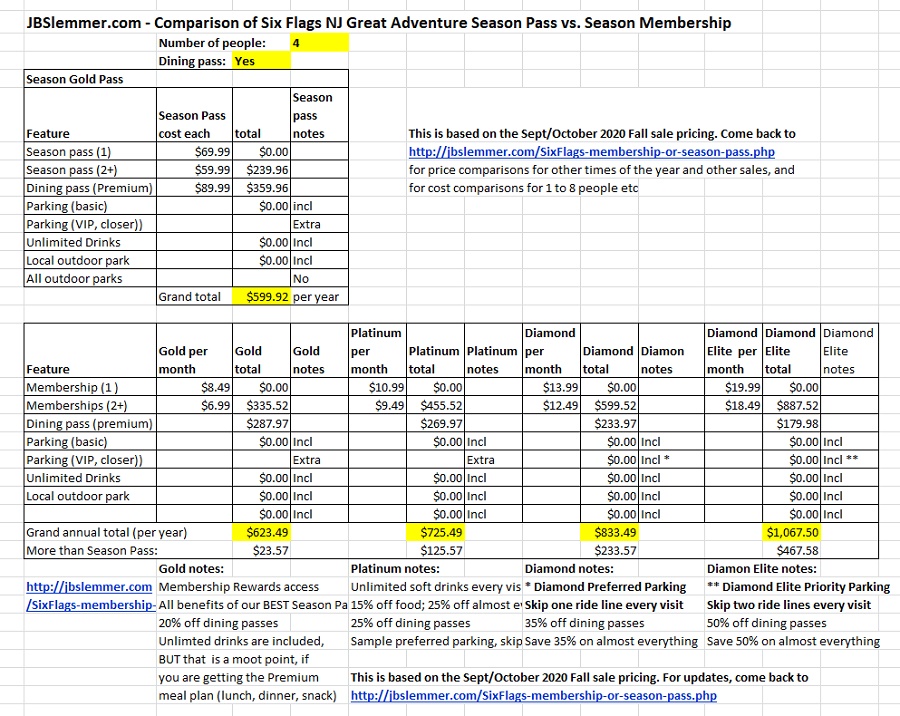Click the '50% off dining passes' note
The image size is (900, 716).
(x=767, y=623)
